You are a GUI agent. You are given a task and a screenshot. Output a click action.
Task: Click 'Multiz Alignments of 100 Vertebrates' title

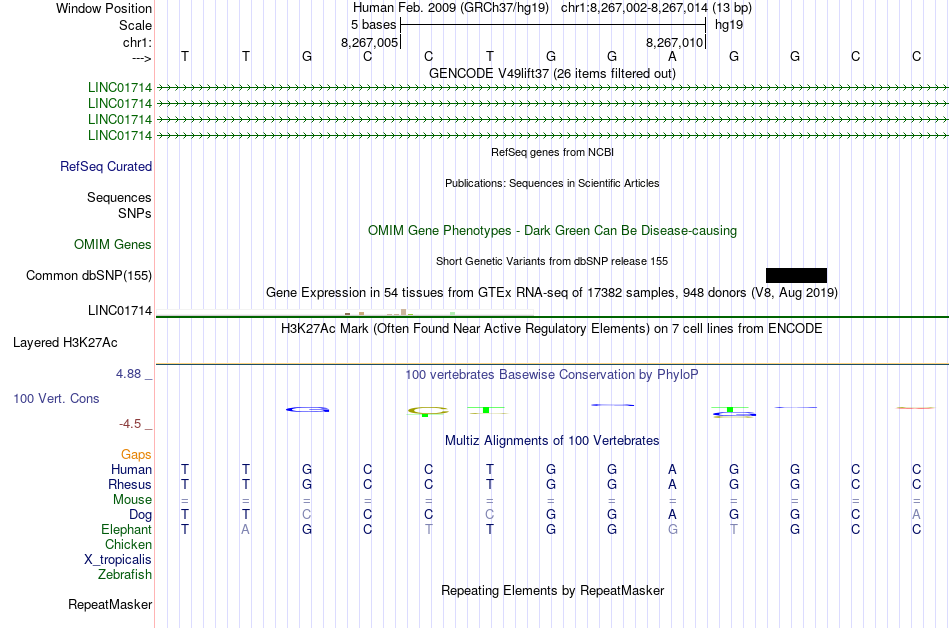point(552,441)
